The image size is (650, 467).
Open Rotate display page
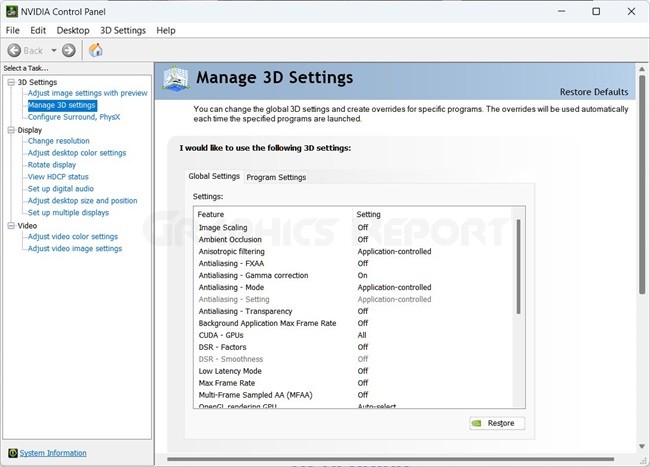(52, 165)
